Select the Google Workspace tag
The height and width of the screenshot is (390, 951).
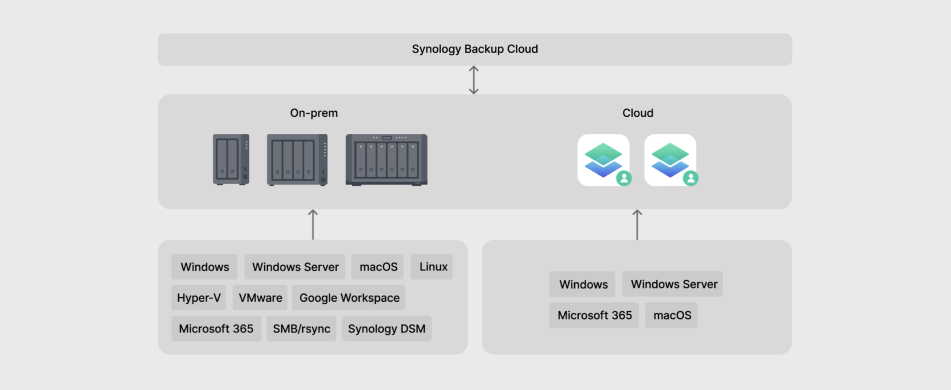coord(349,298)
